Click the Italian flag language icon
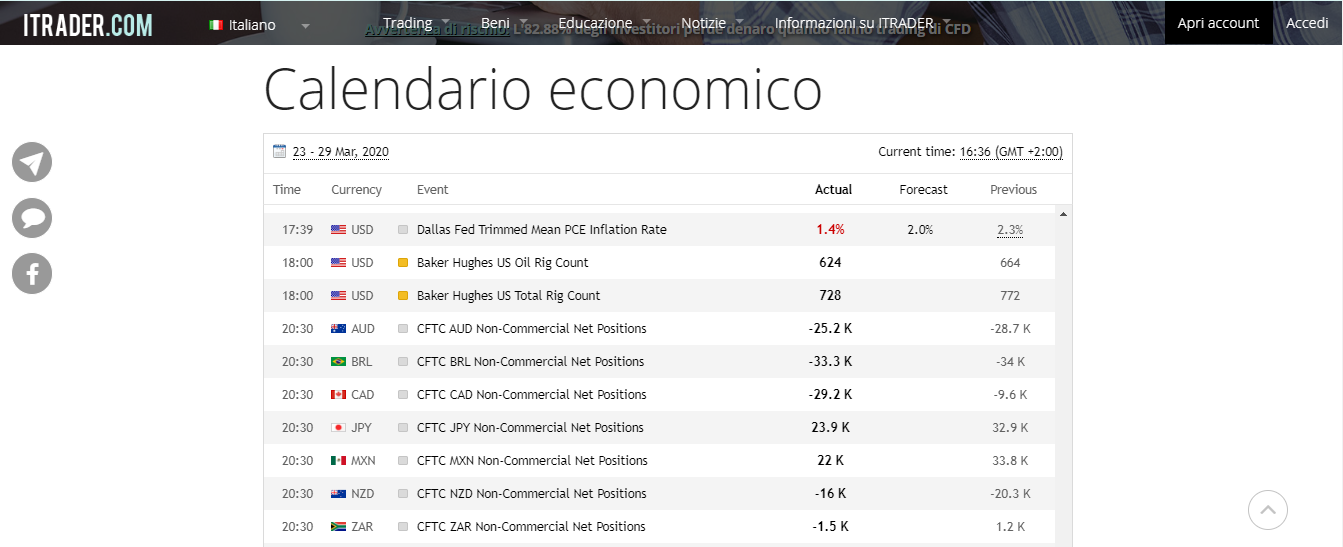The image size is (1343, 547). pos(216,25)
